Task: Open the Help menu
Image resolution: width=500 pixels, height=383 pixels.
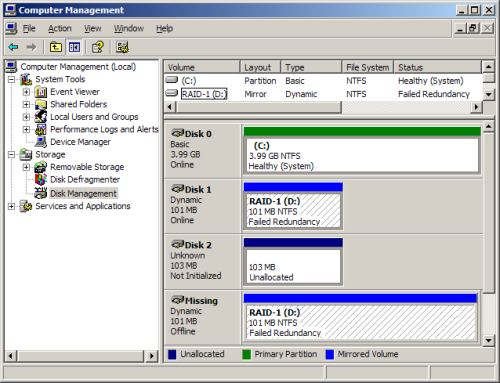Action: [165, 29]
